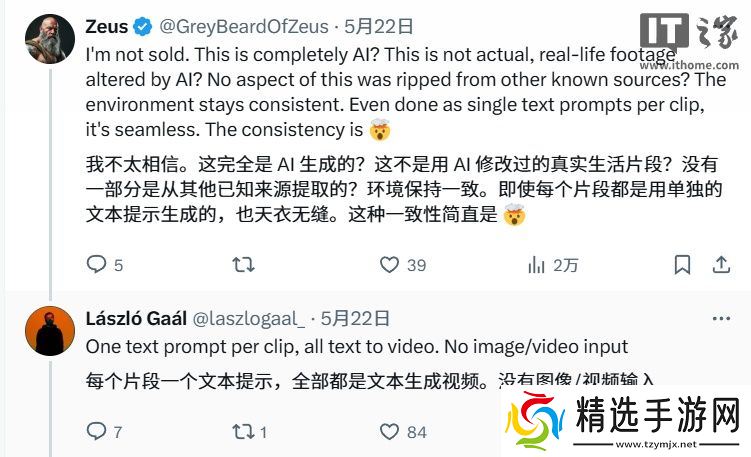Reply to Zeus's tweet via comment icon
This screenshot has width=751, height=457.
pyautogui.click(x=96, y=264)
